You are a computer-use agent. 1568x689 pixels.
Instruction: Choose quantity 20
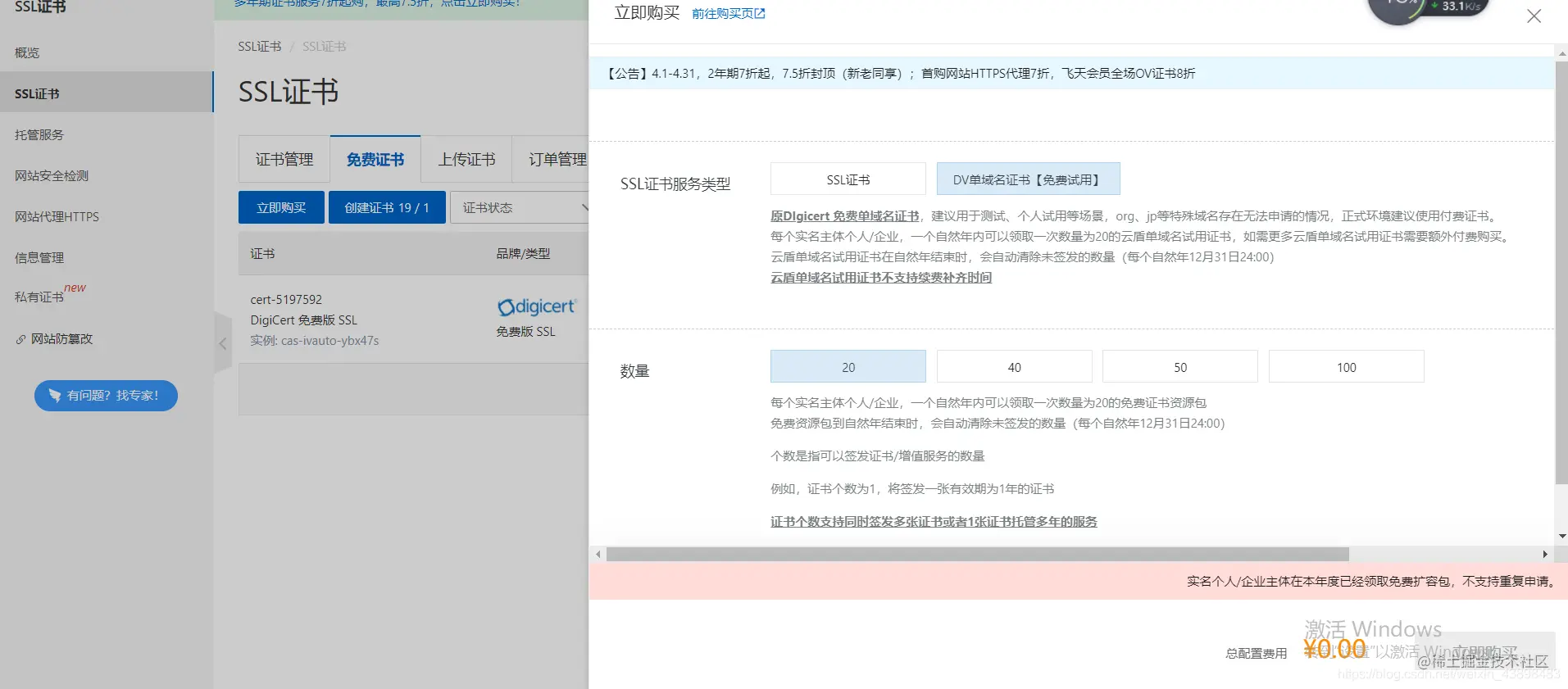point(848,367)
